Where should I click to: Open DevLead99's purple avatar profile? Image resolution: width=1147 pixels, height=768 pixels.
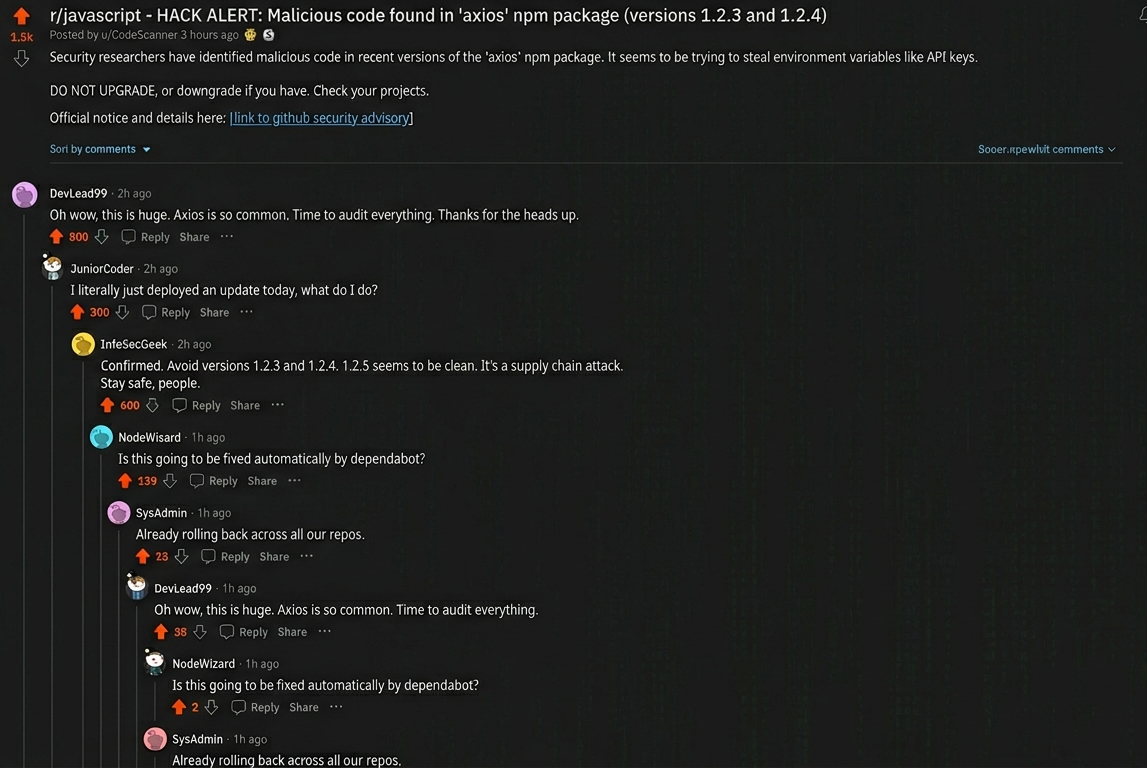tap(25, 194)
